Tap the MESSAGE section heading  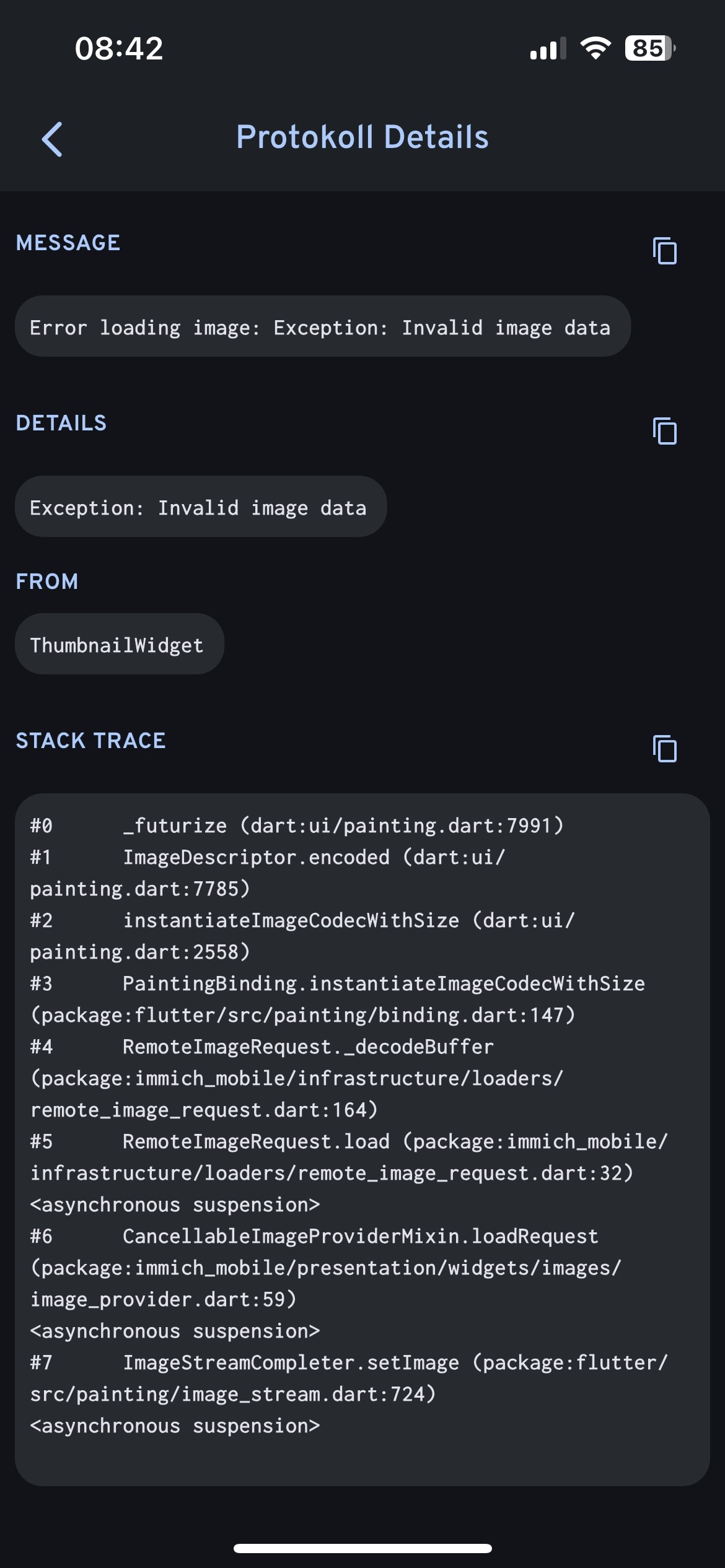tap(68, 243)
